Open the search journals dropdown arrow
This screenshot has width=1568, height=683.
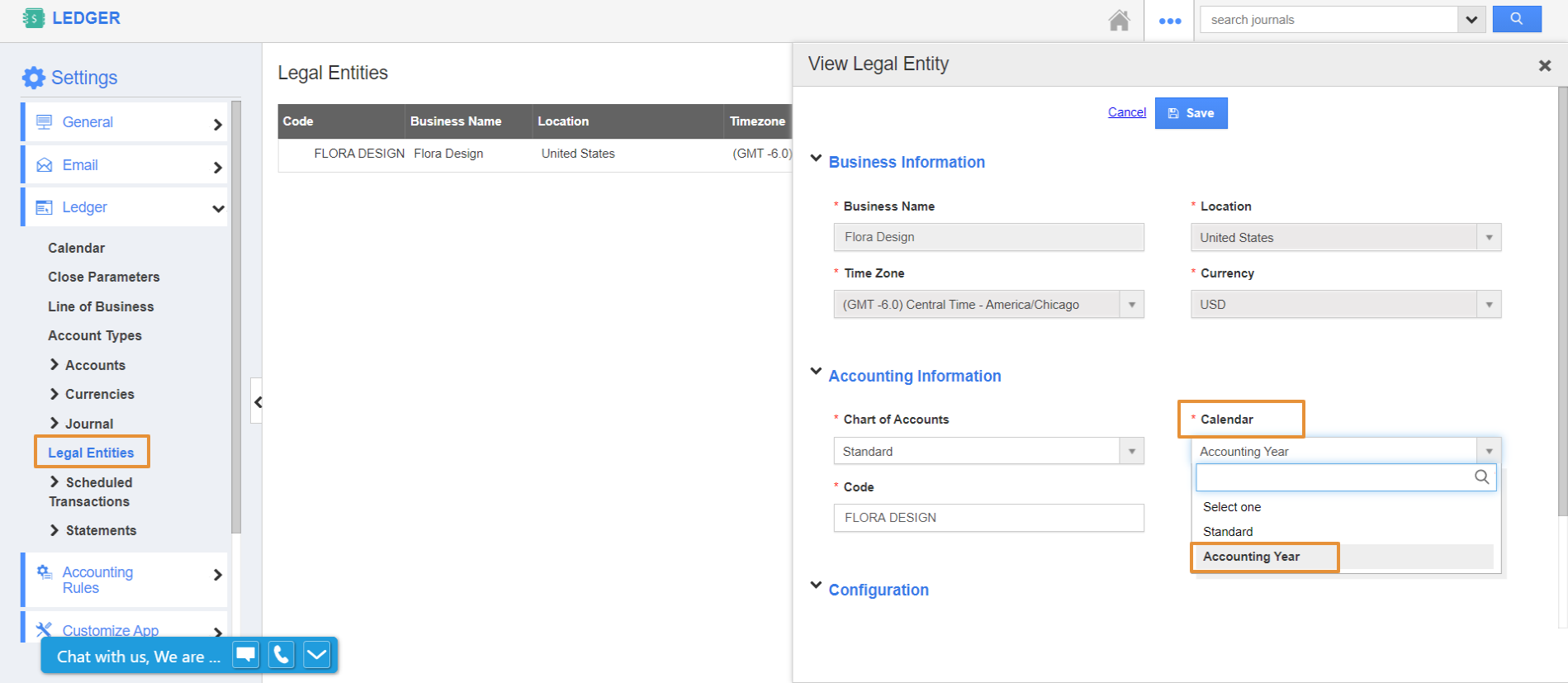(1471, 20)
